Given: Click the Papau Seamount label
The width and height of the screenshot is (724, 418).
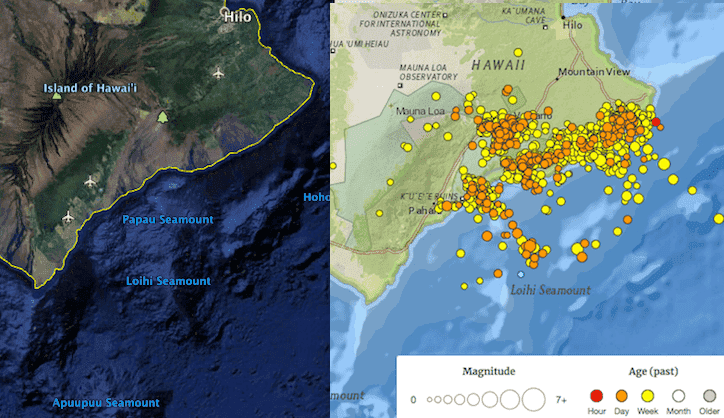Looking at the screenshot, I should click(x=168, y=219).
